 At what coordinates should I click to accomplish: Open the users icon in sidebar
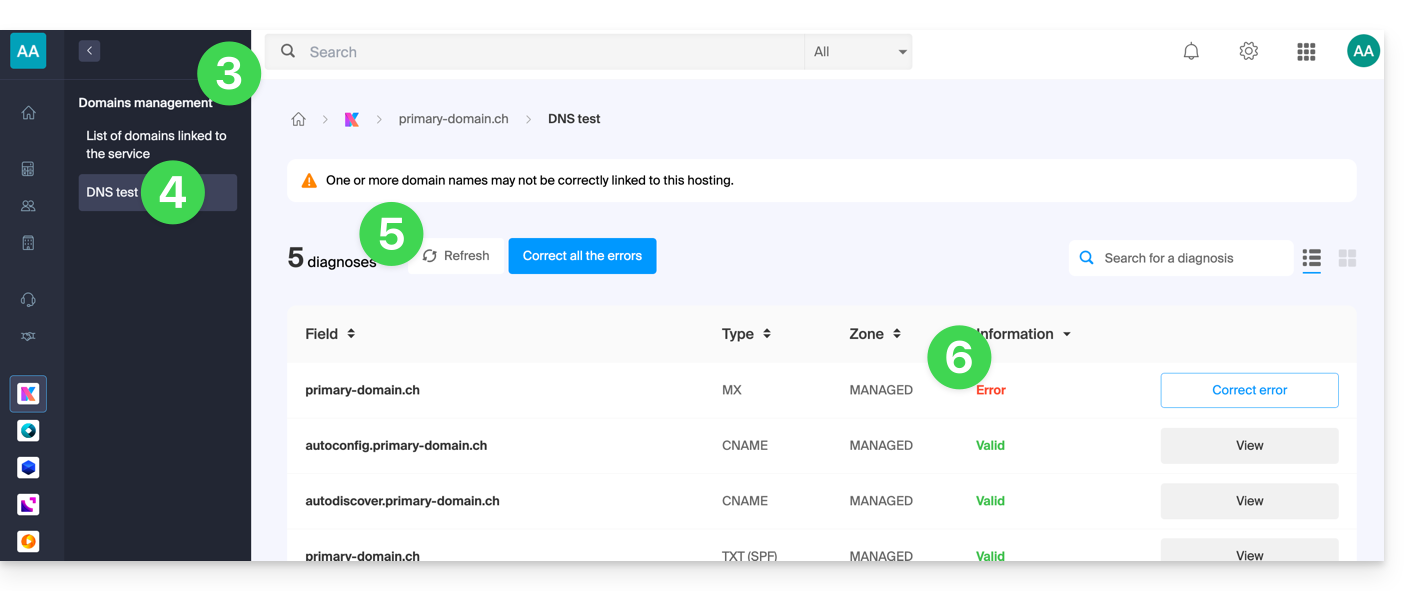pos(28,206)
